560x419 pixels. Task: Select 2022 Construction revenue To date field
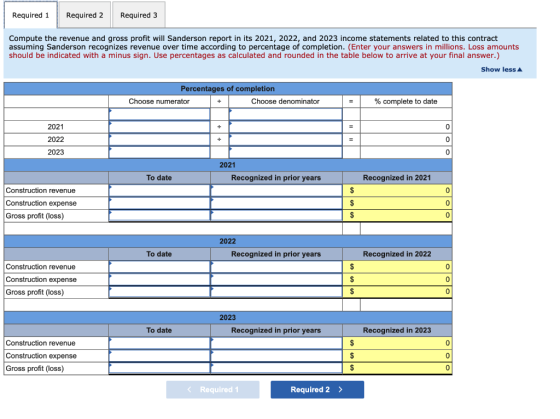pyautogui.click(x=159, y=266)
